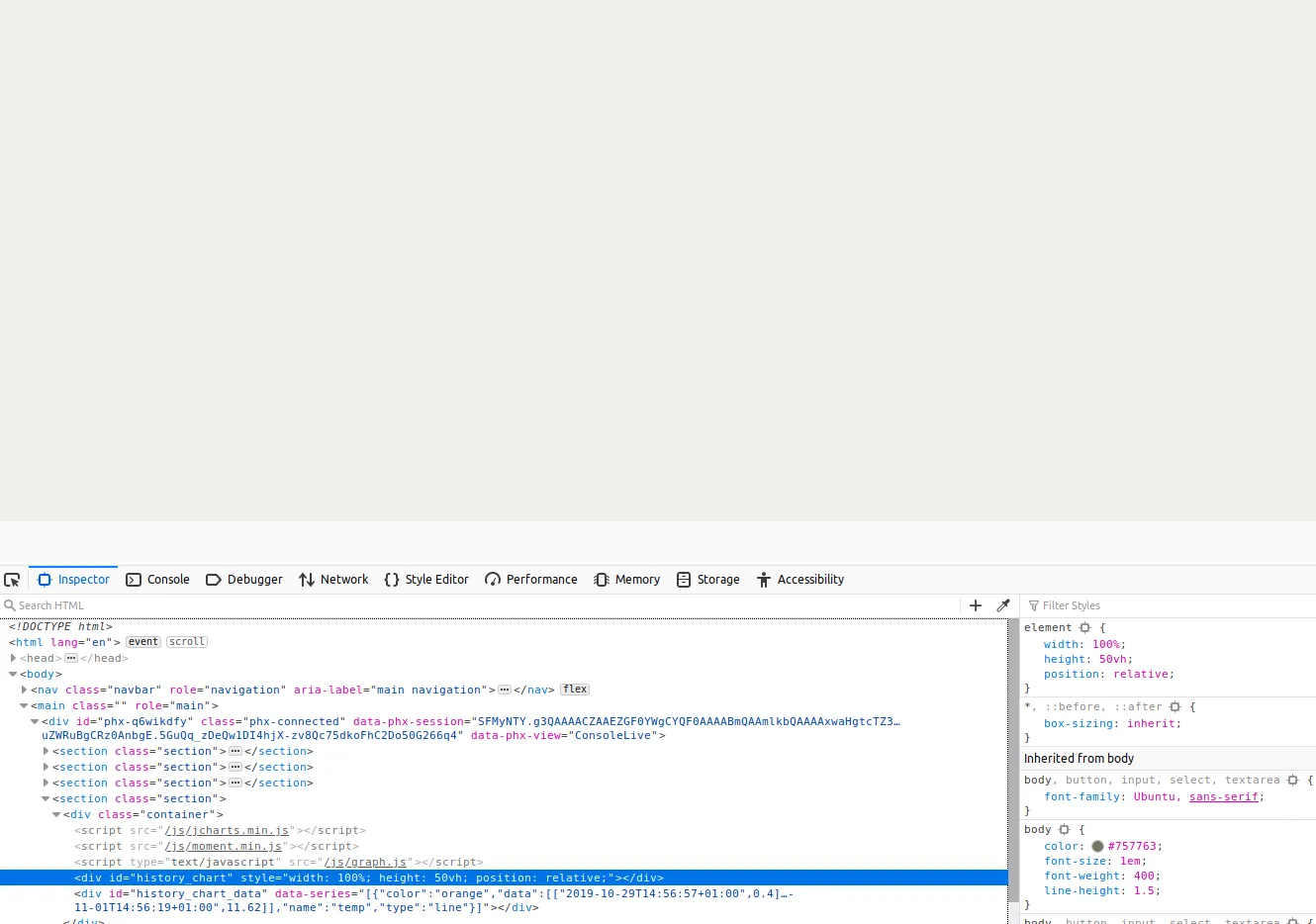Click the sans-serif font-family link

pos(1223,797)
